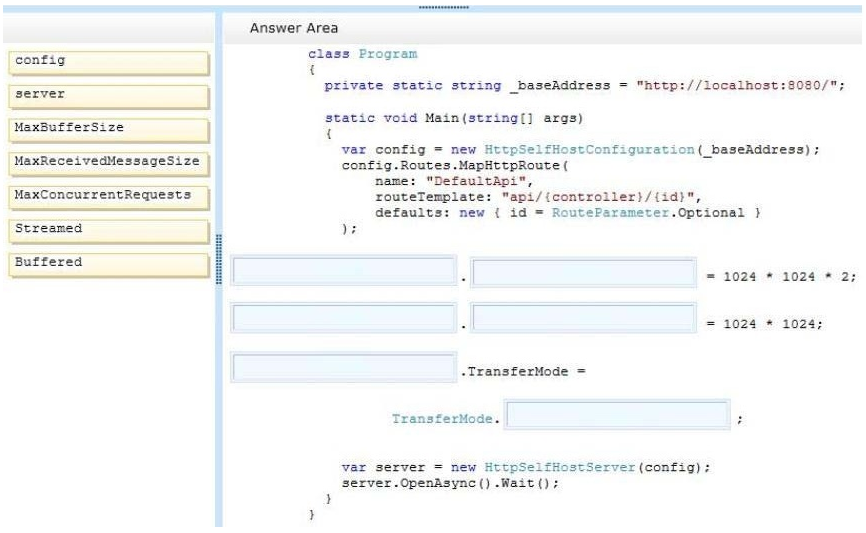Click the _baseAddress field name

[x=560, y=86]
